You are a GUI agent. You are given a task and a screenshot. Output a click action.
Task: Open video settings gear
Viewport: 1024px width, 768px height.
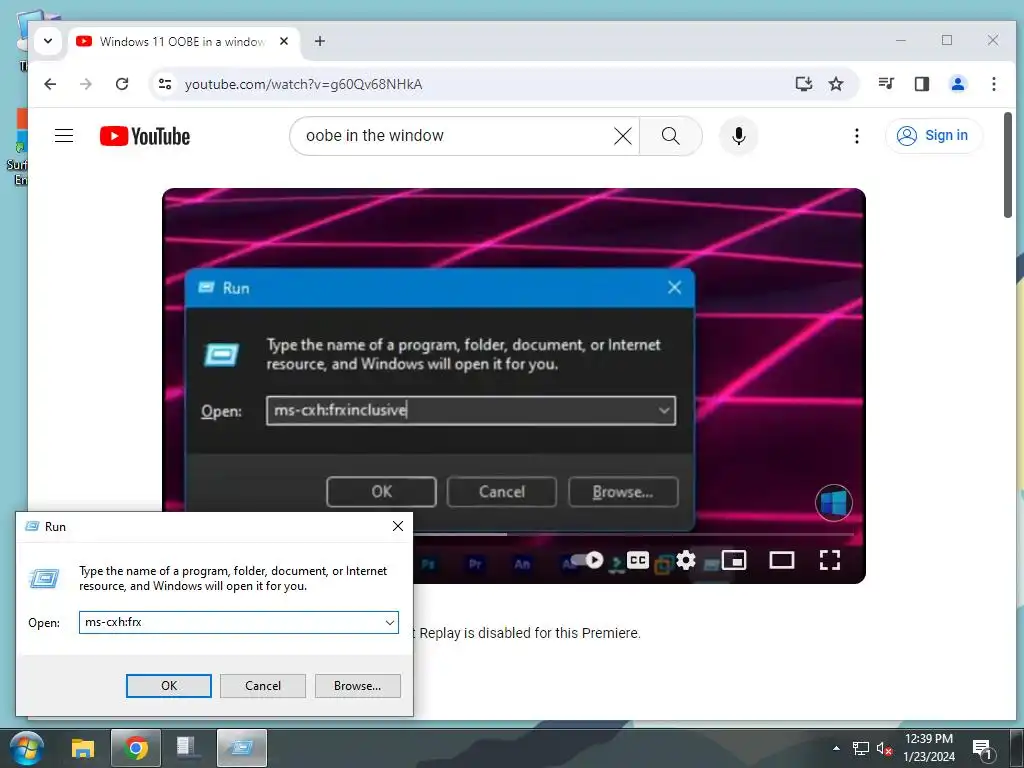[x=686, y=560]
